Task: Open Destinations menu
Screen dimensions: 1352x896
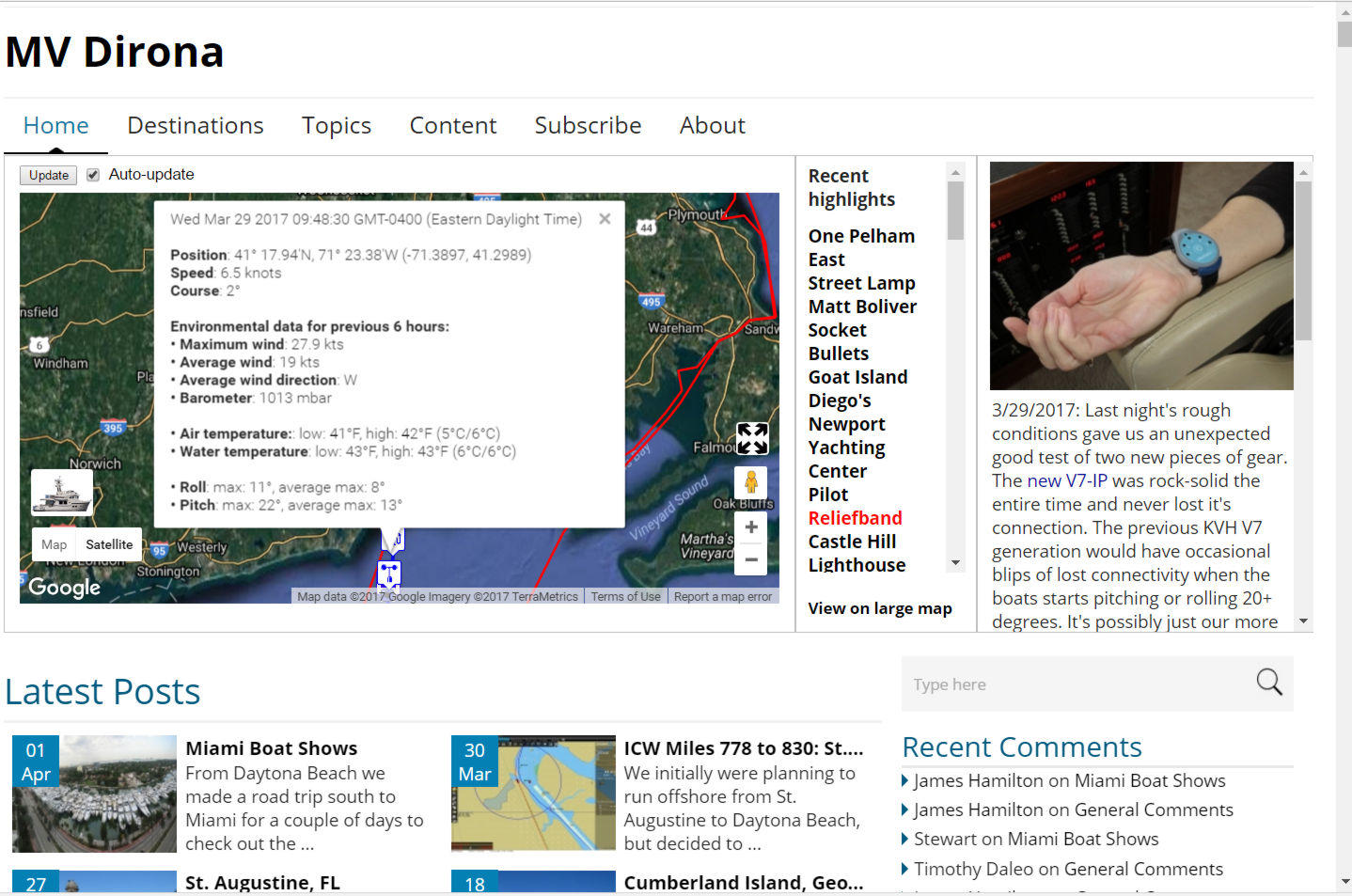Action: 196,125
